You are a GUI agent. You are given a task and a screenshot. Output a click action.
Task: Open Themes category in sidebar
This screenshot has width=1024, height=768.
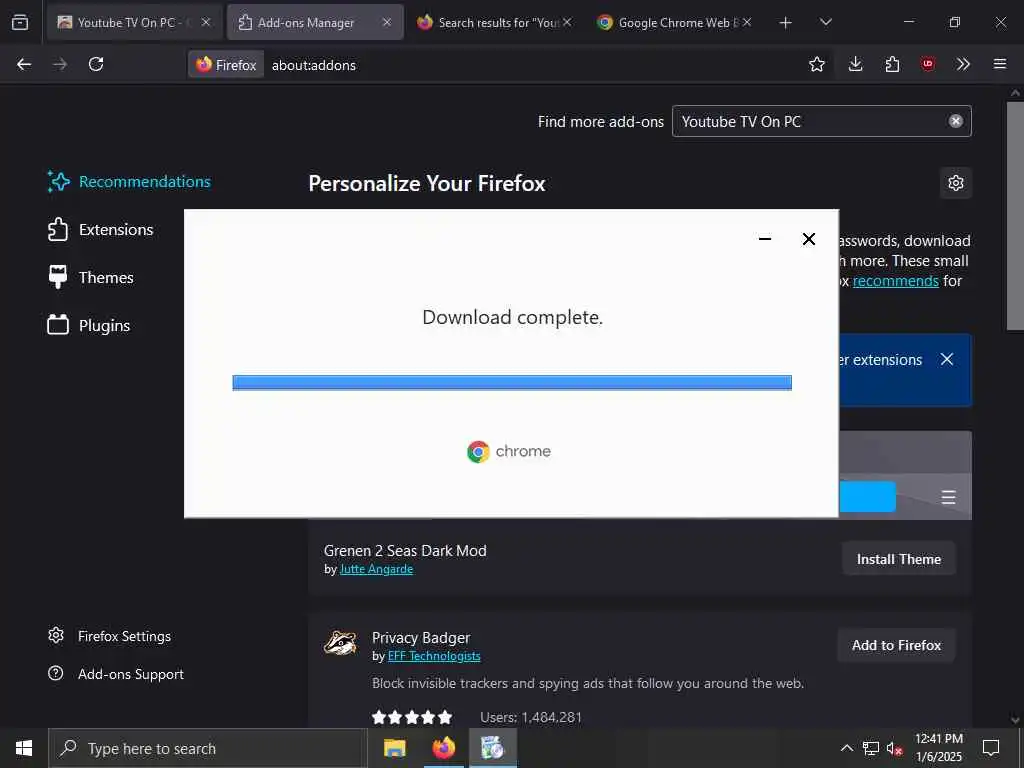pos(91,278)
